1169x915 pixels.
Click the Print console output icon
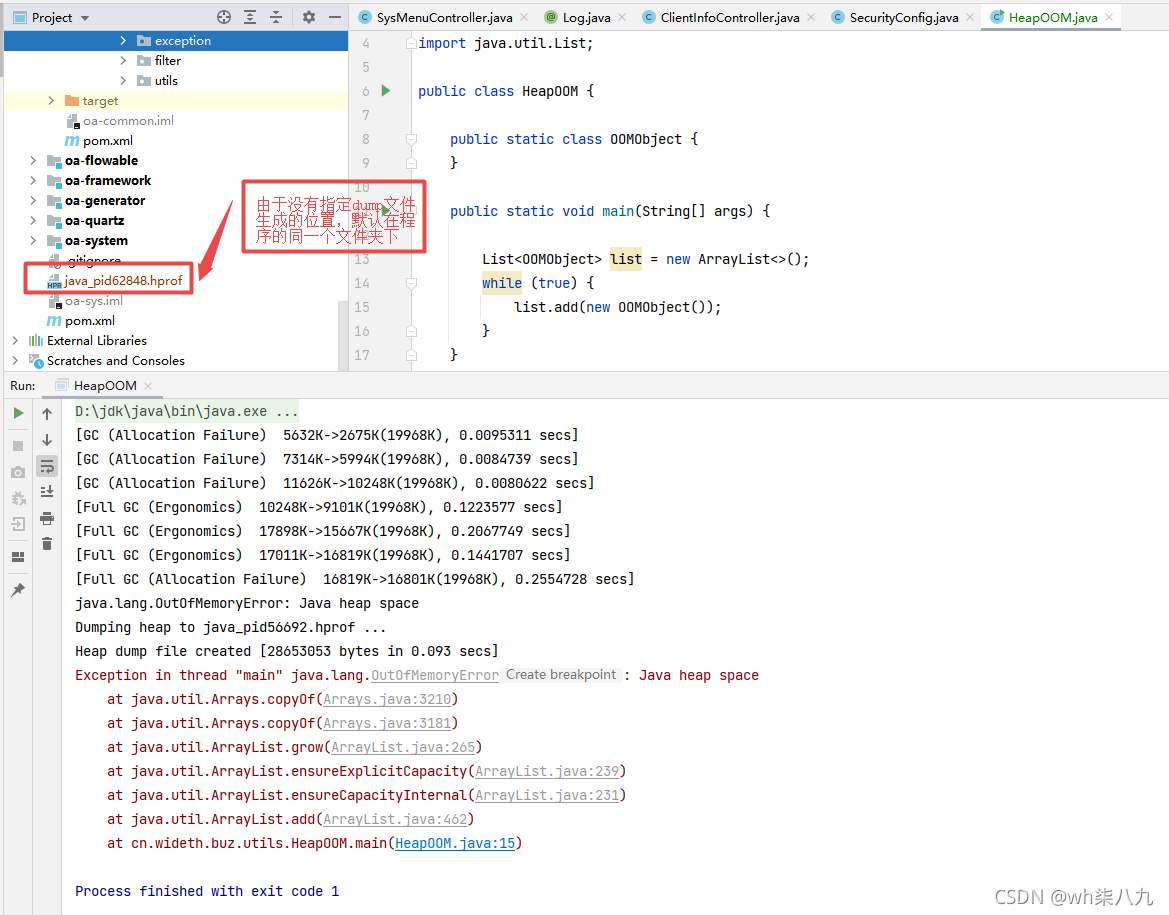pyautogui.click(x=47, y=518)
